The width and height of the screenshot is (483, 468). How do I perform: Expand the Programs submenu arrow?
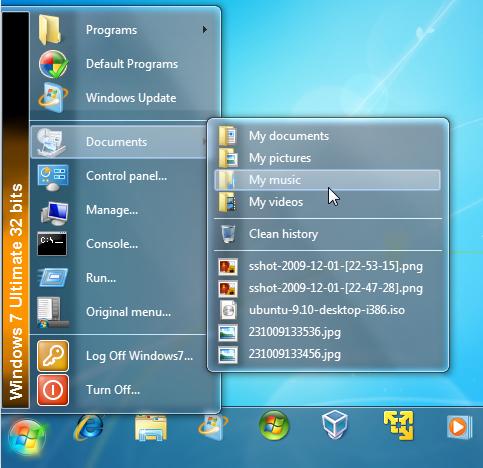(205, 30)
